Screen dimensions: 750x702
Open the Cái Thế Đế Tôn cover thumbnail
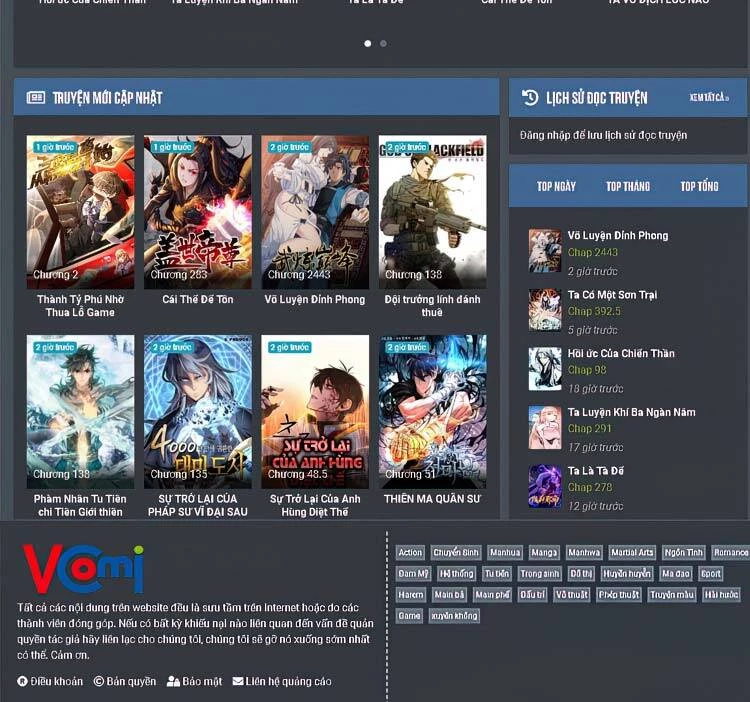(x=198, y=212)
